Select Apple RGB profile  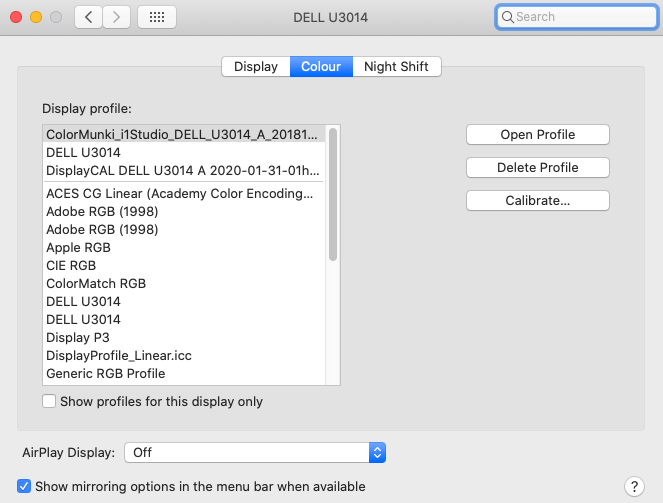click(184, 247)
